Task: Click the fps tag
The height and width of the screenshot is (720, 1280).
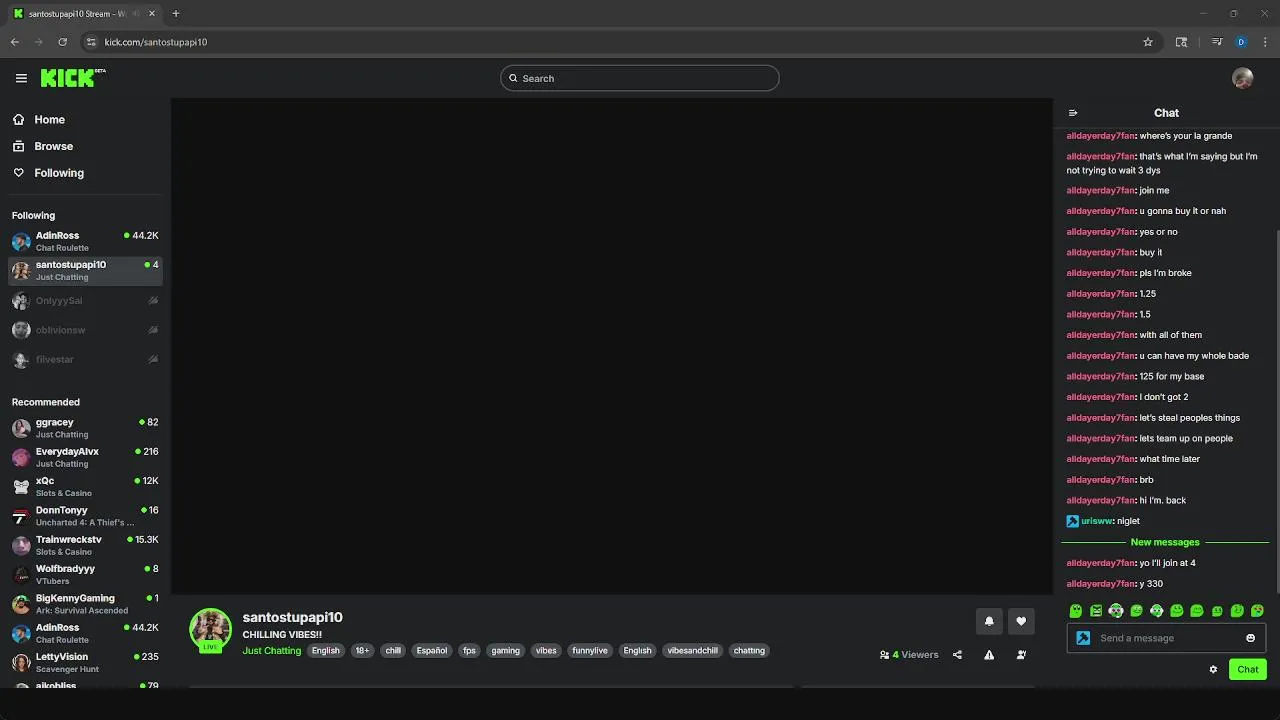Action: 469,651
